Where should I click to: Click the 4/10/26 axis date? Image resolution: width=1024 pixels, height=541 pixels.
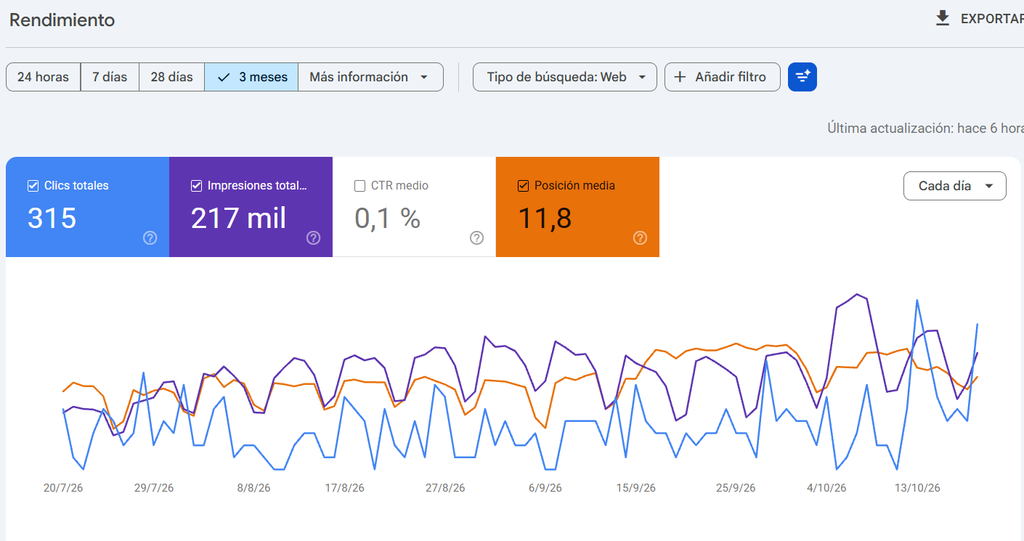point(827,488)
